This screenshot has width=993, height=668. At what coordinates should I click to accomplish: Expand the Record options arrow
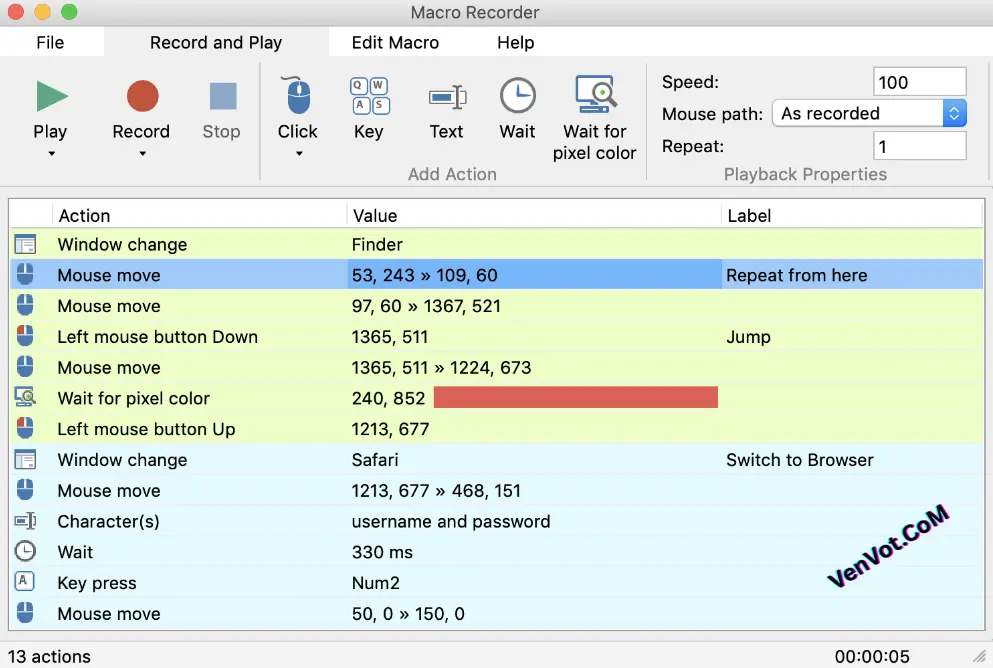tap(142, 153)
